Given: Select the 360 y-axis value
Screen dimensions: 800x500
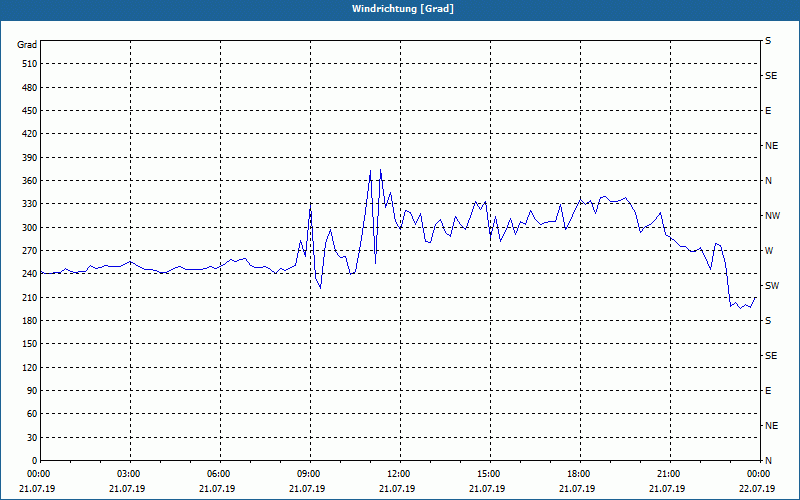Looking at the screenshot, I should pyautogui.click(x=30, y=181).
